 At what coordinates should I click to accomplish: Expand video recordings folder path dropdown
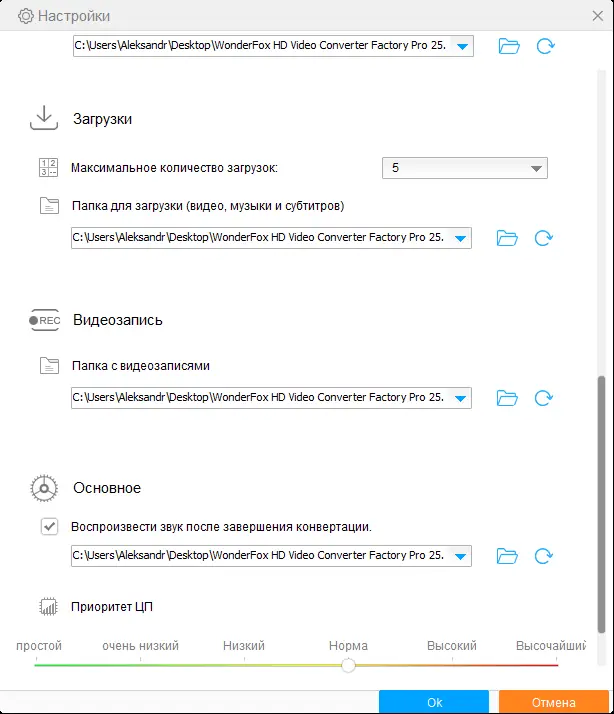coord(461,398)
